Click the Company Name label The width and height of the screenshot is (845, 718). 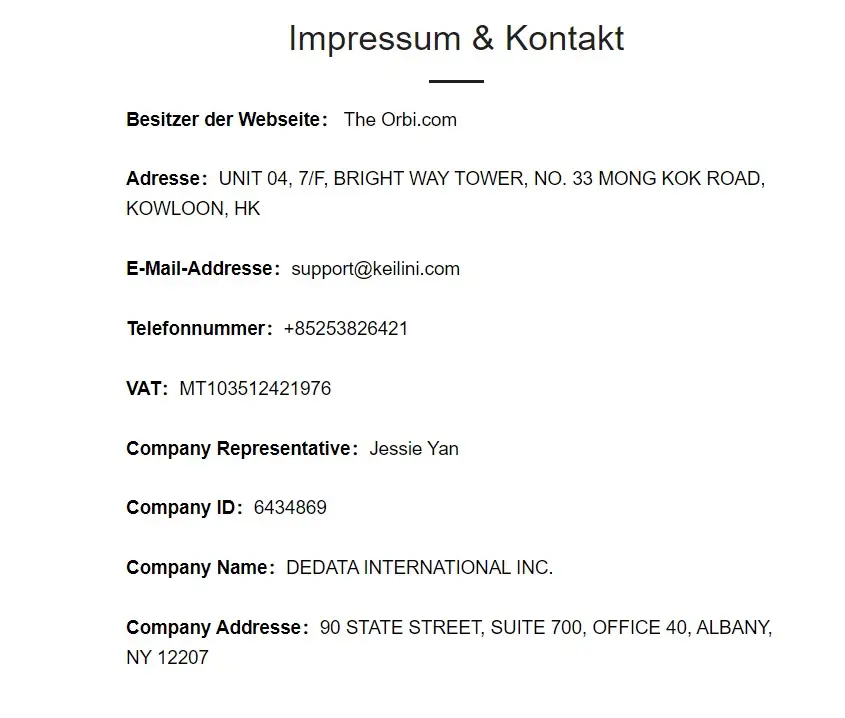pyautogui.click(x=199, y=567)
